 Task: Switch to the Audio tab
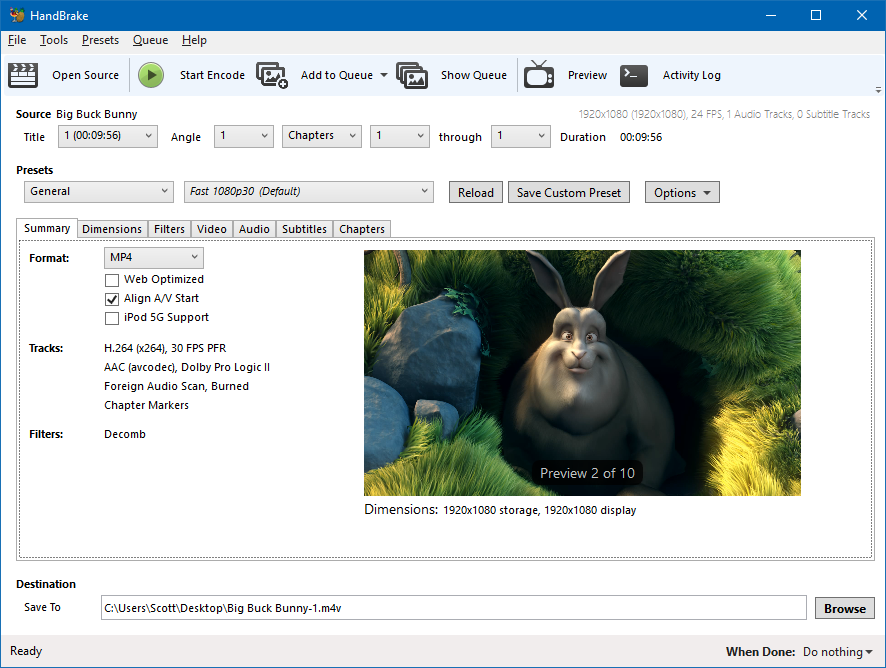tap(254, 229)
